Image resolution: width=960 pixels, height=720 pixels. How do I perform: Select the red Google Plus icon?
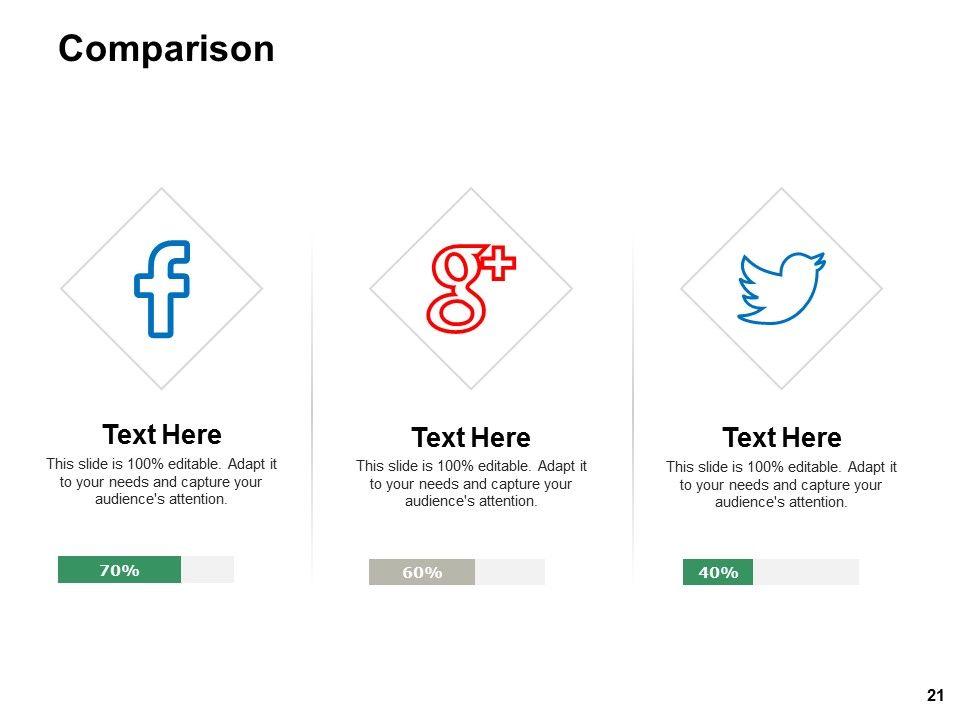pos(470,288)
